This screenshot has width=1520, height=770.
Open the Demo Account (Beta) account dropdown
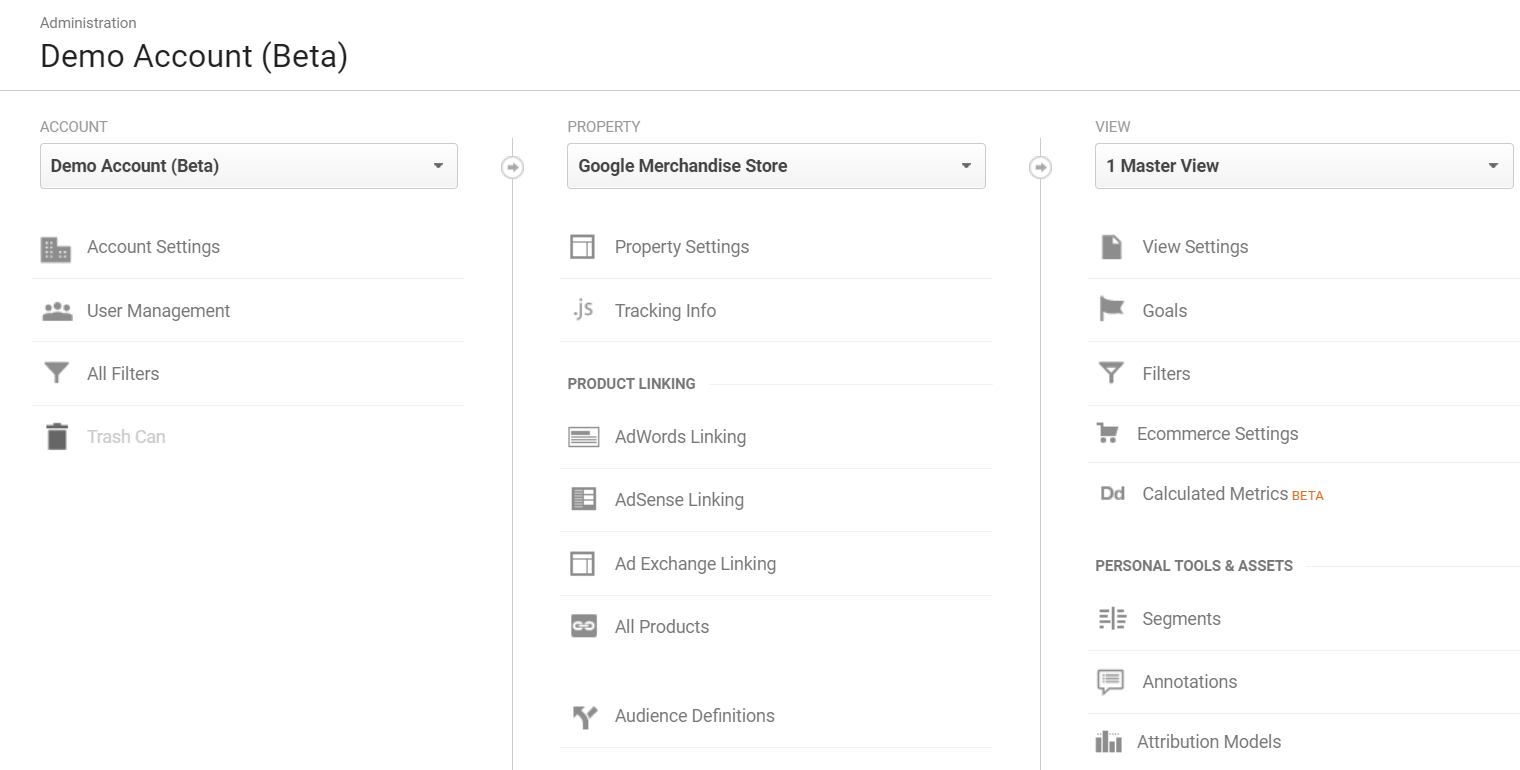248,166
